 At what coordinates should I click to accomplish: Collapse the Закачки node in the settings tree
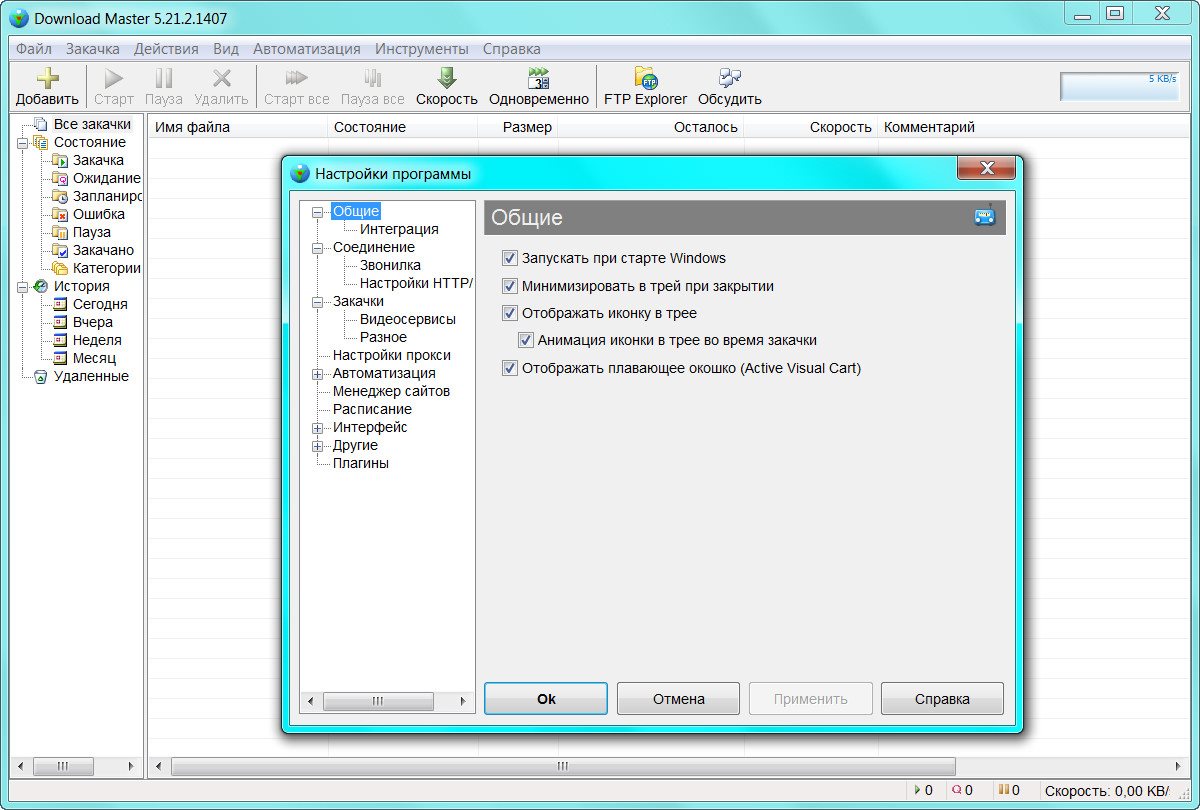tap(318, 302)
